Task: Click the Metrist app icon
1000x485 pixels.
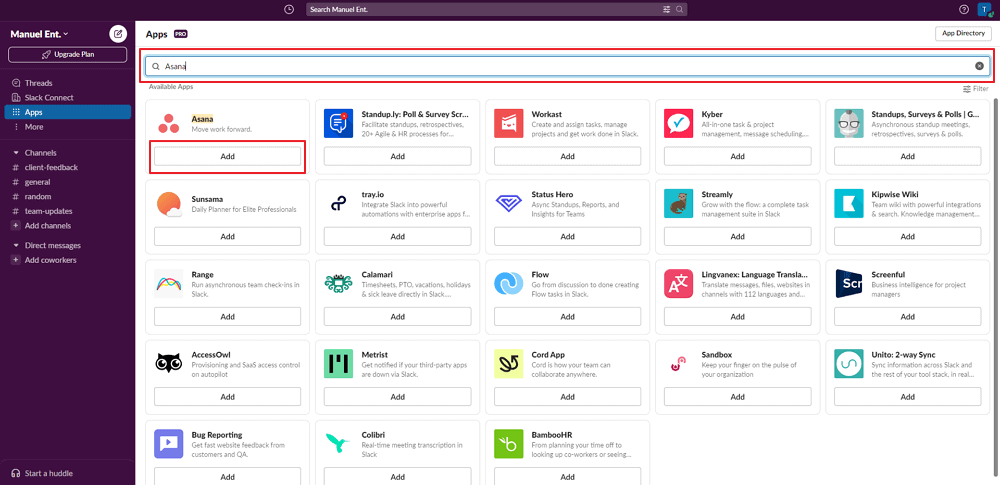Action: point(339,364)
